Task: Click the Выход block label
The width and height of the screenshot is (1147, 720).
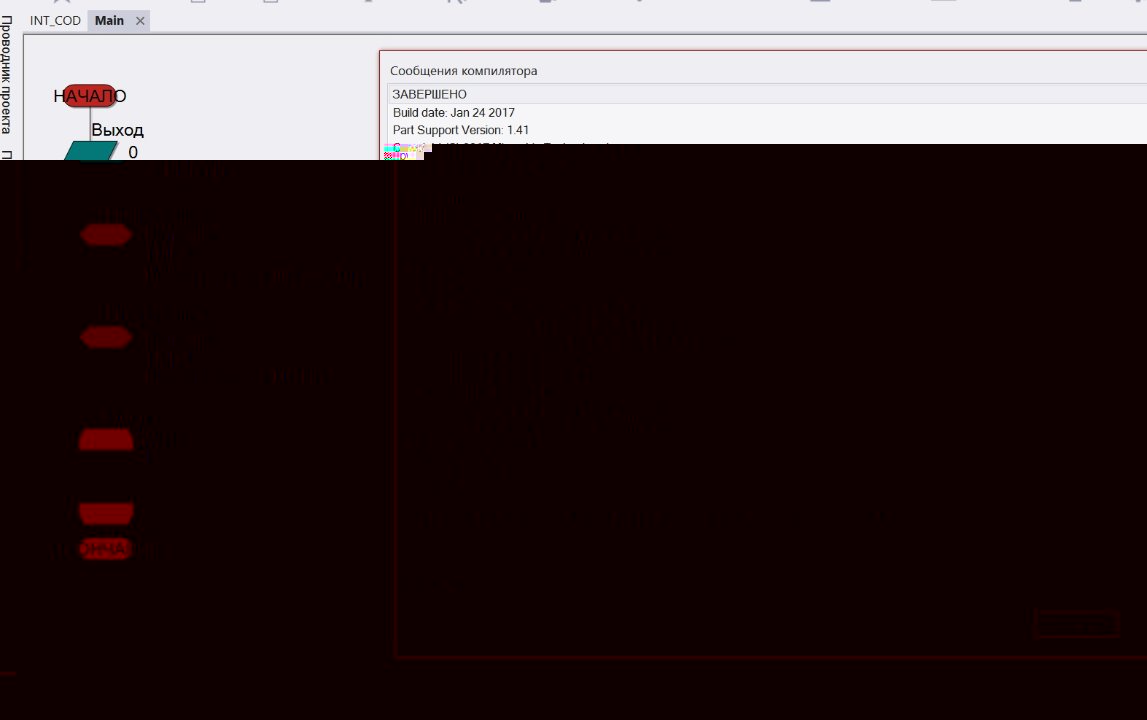Action: pyautogui.click(x=117, y=130)
